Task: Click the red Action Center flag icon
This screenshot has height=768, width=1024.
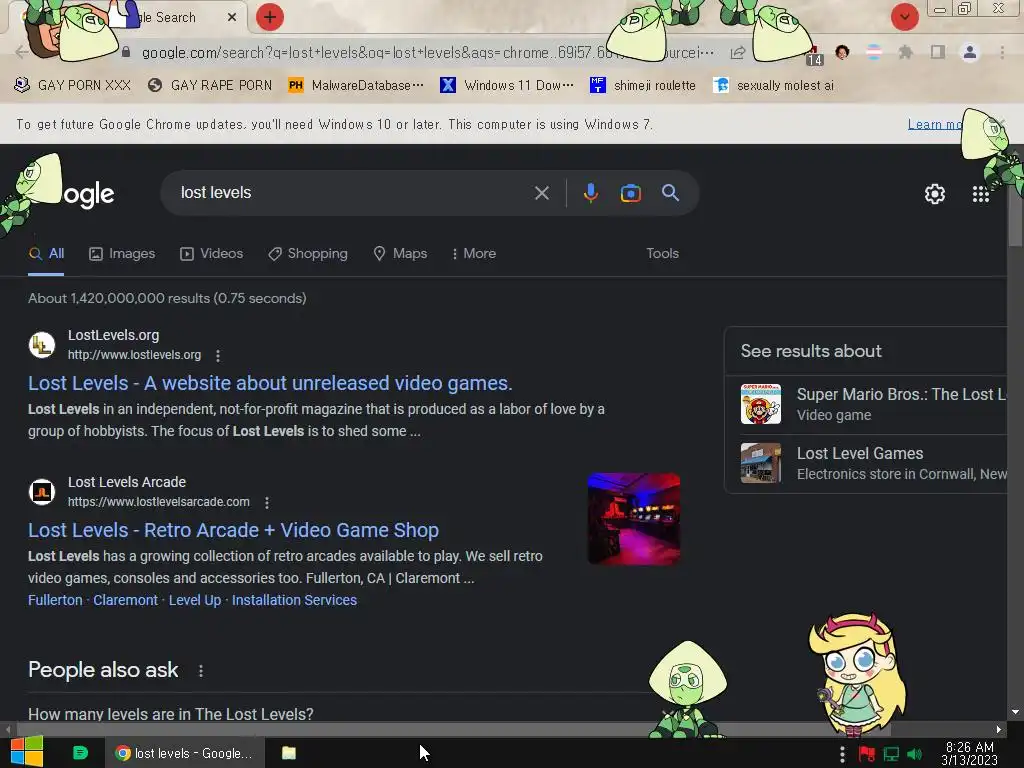Action: [x=867, y=754]
